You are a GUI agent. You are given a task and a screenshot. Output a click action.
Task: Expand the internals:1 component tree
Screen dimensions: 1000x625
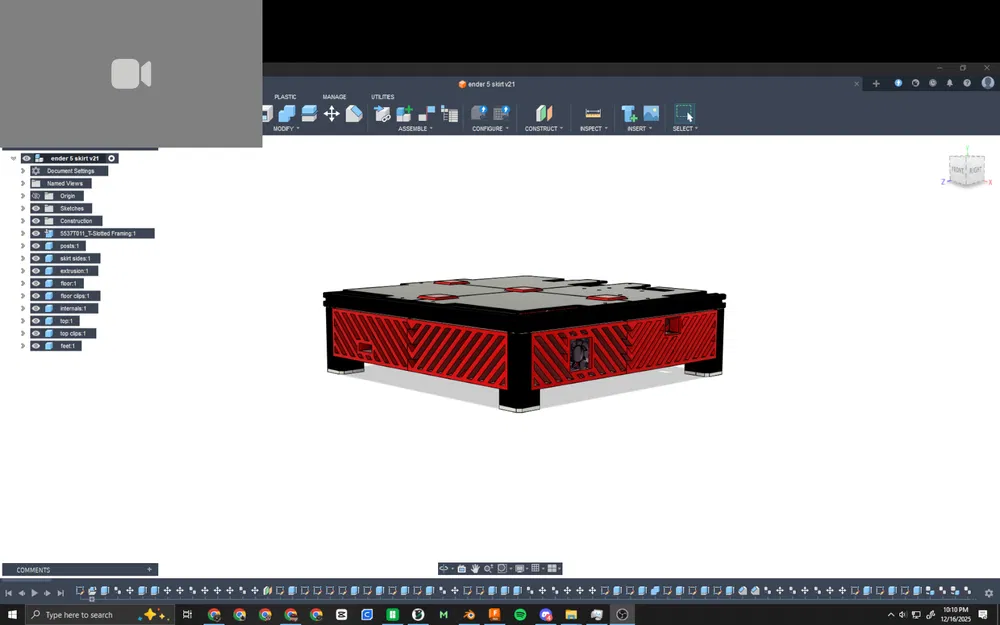click(22, 308)
